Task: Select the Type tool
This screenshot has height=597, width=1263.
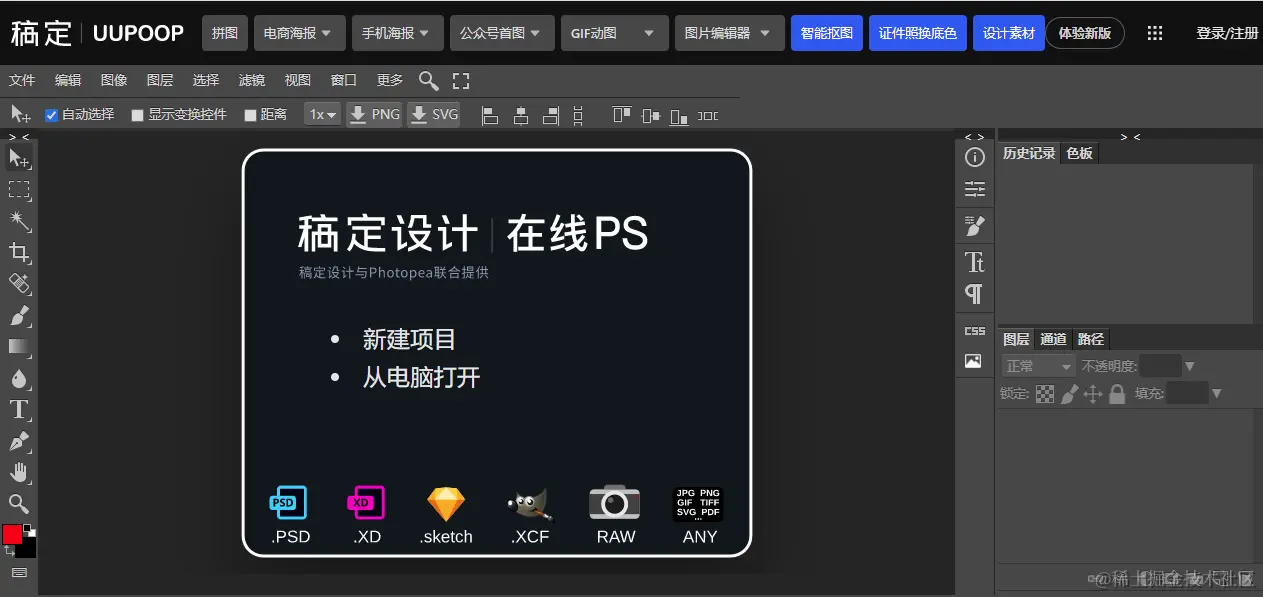Action: click(x=19, y=409)
